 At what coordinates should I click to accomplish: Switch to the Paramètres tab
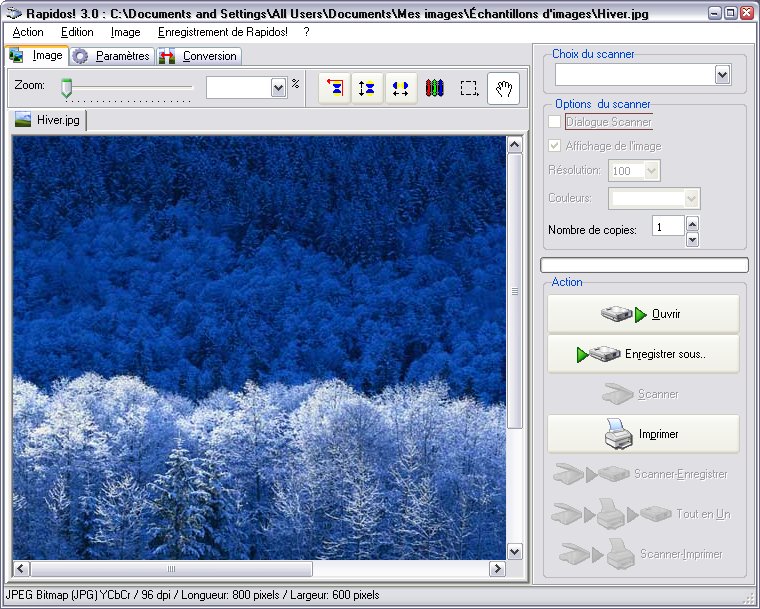[x=111, y=56]
